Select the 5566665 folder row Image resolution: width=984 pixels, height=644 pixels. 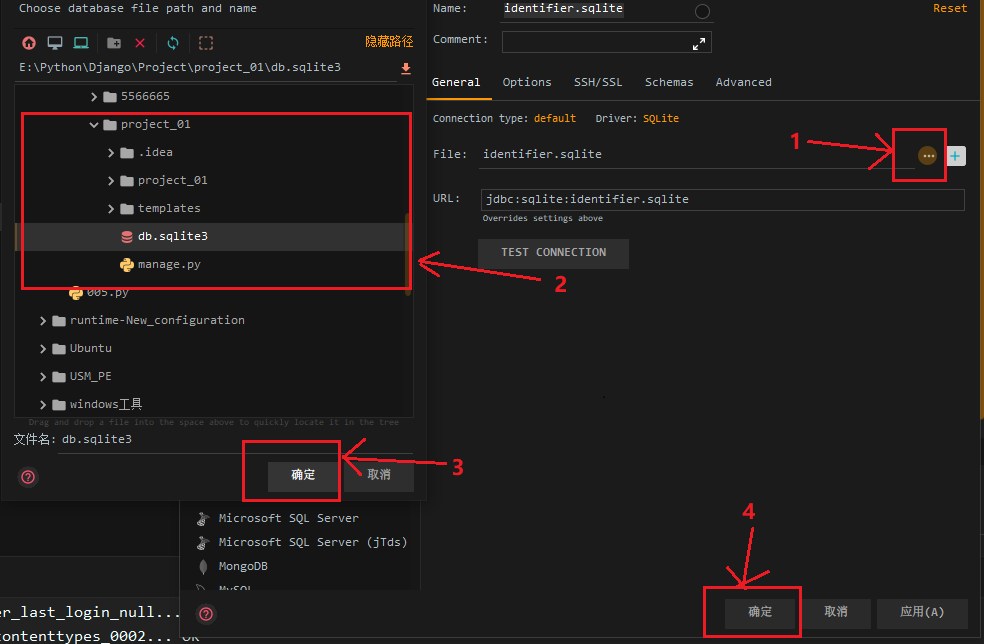click(212, 97)
